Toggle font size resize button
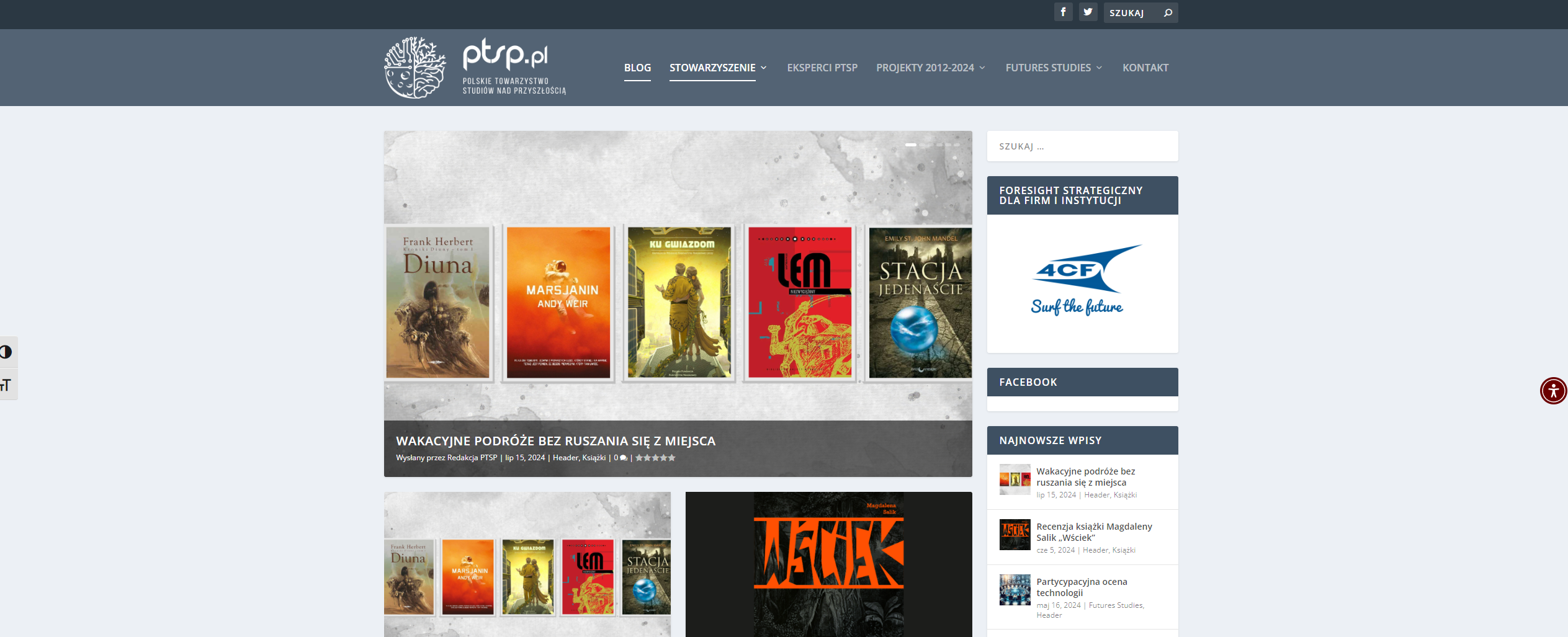 click(x=7, y=385)
